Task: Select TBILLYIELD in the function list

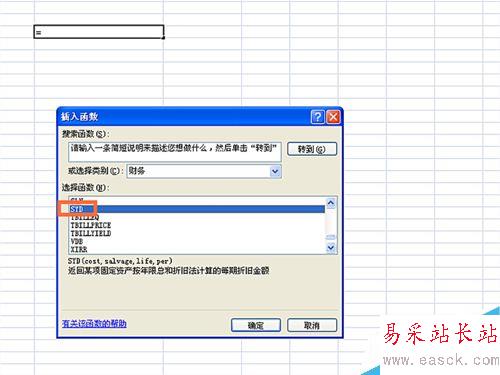Action: point(91,233)
